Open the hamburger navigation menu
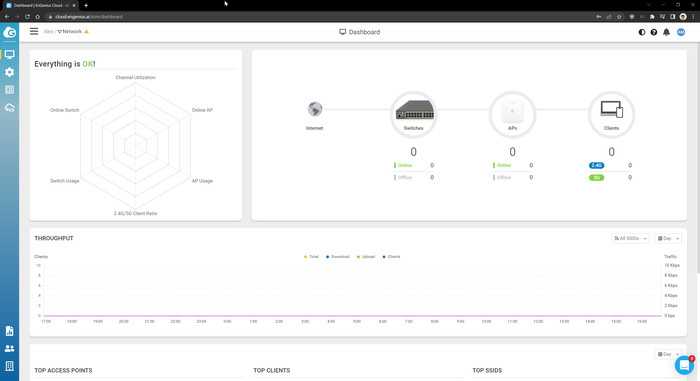The height and width of the screenshot is (381, 700). 34,31
